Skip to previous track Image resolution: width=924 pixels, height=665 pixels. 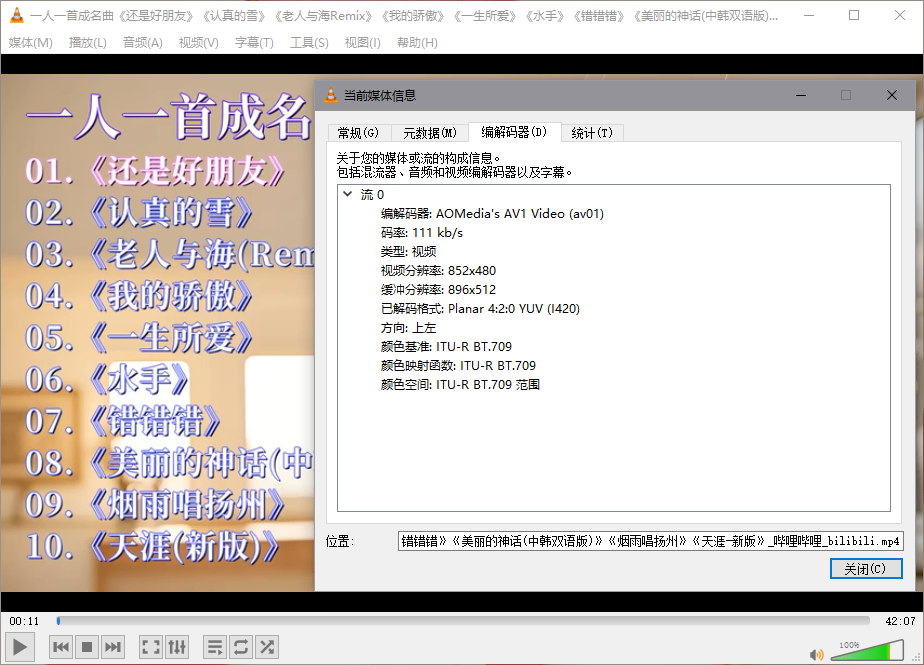(x=61, y=647)
